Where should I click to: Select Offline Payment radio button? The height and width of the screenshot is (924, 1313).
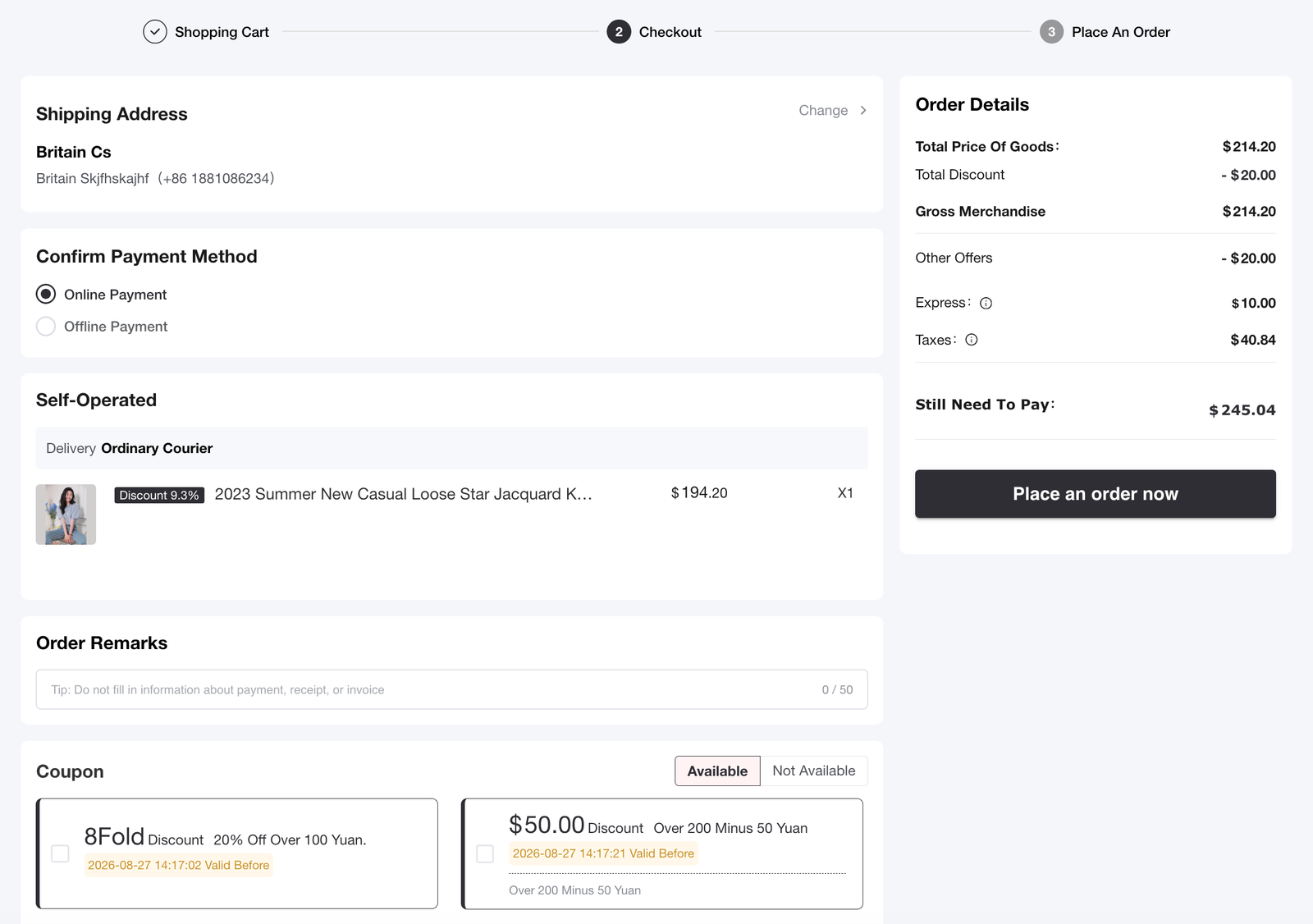[x=46, y=327]
